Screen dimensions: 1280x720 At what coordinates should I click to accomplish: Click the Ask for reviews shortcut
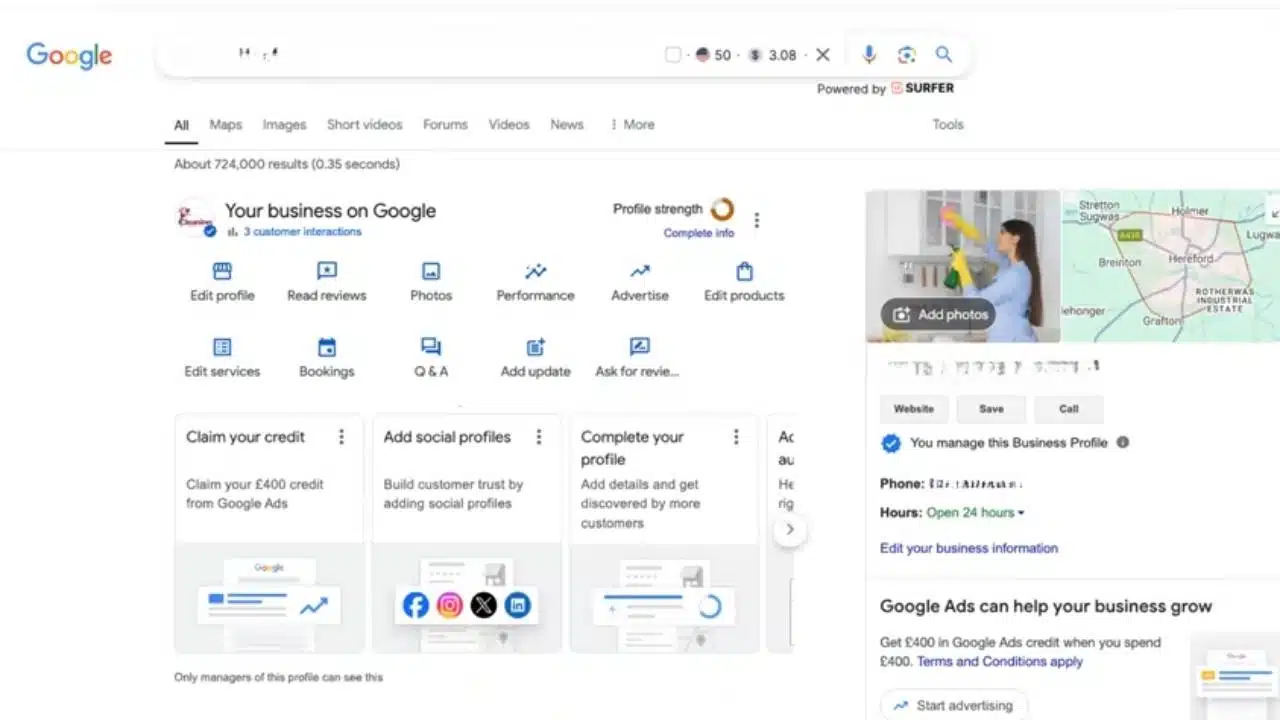pyautogui.click(x=638, y=358)
